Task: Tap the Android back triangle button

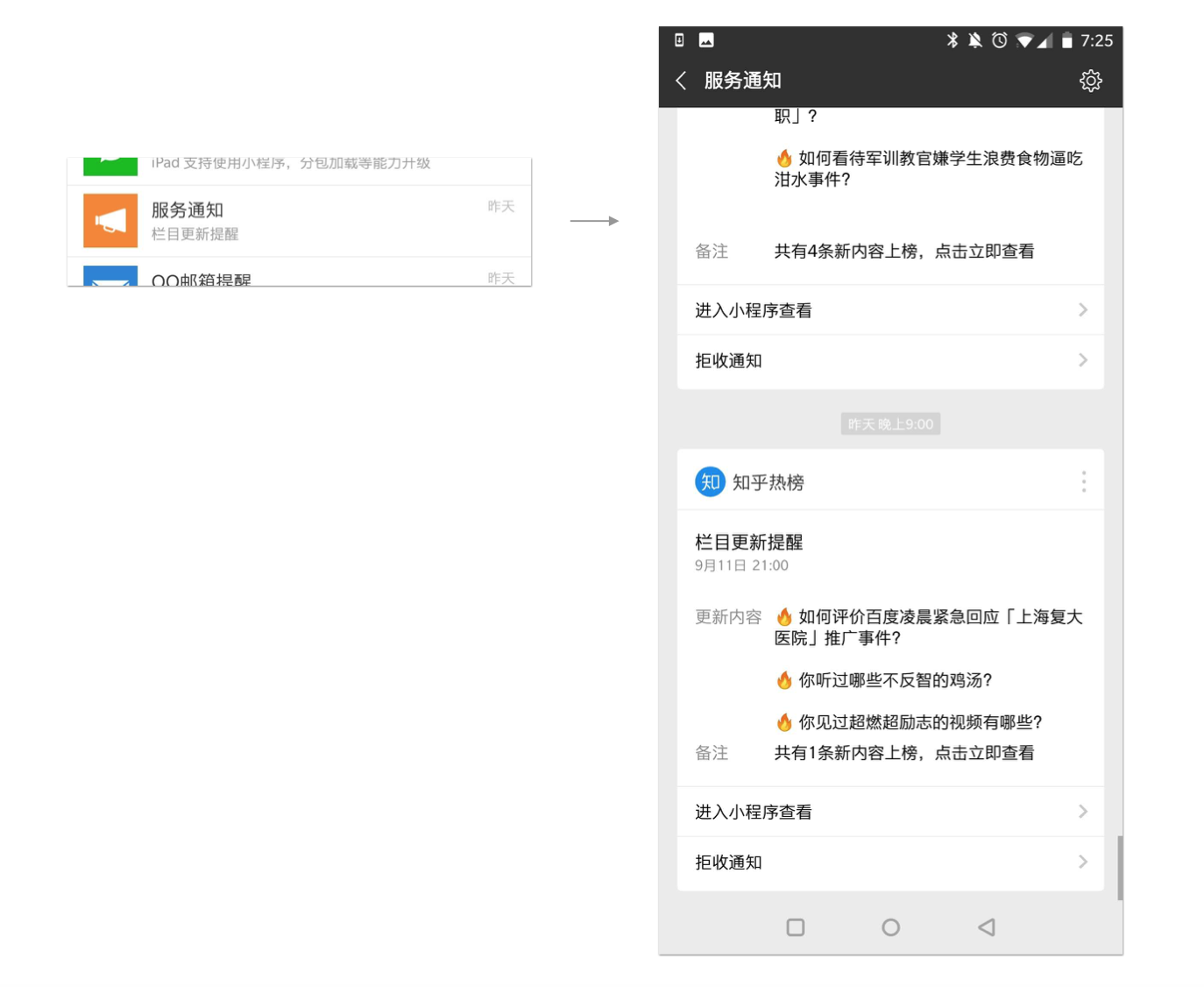Action: click(x=987, y=927)
